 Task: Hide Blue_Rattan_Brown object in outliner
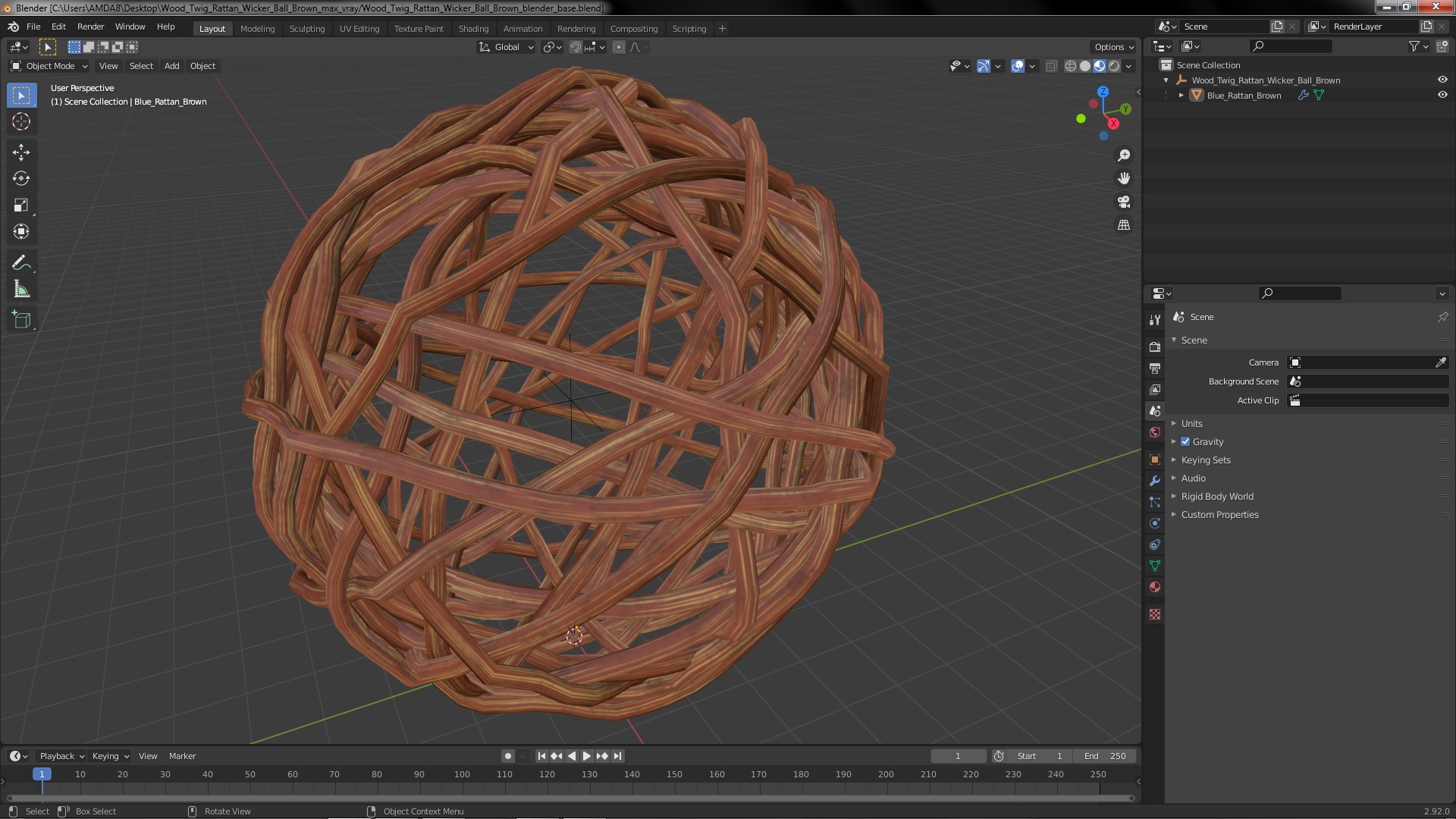(1442, 96)
